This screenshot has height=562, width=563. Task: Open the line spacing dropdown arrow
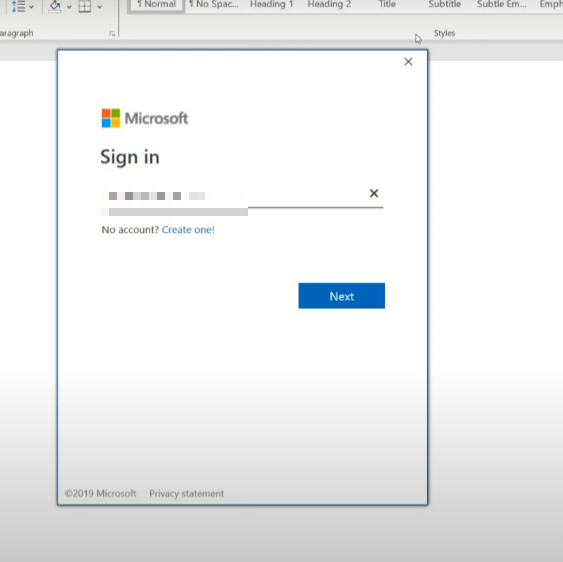(x=32, y=6)
